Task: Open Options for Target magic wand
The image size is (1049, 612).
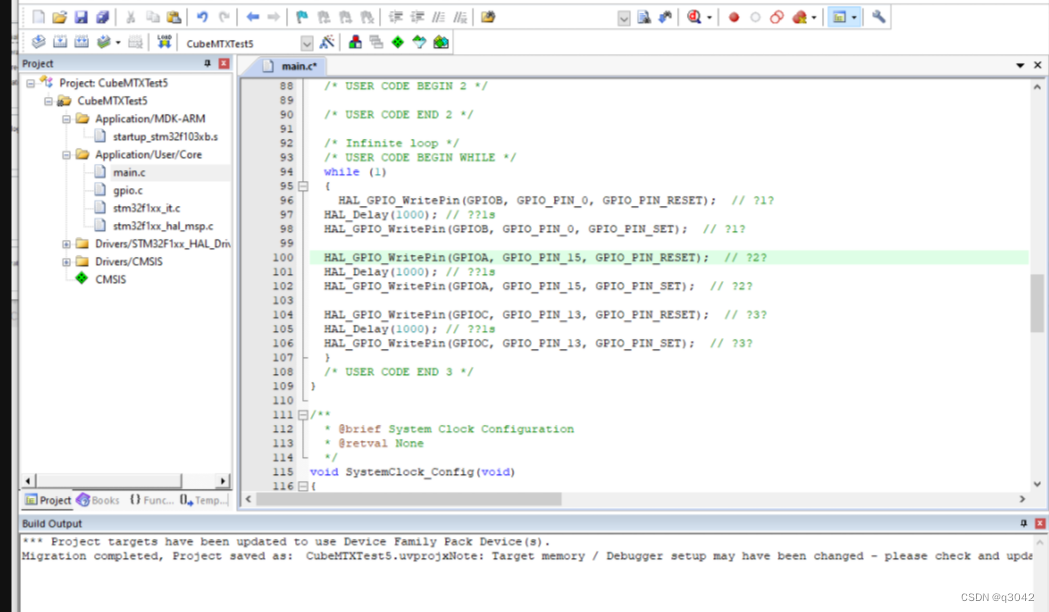Action: coord(327,42)
